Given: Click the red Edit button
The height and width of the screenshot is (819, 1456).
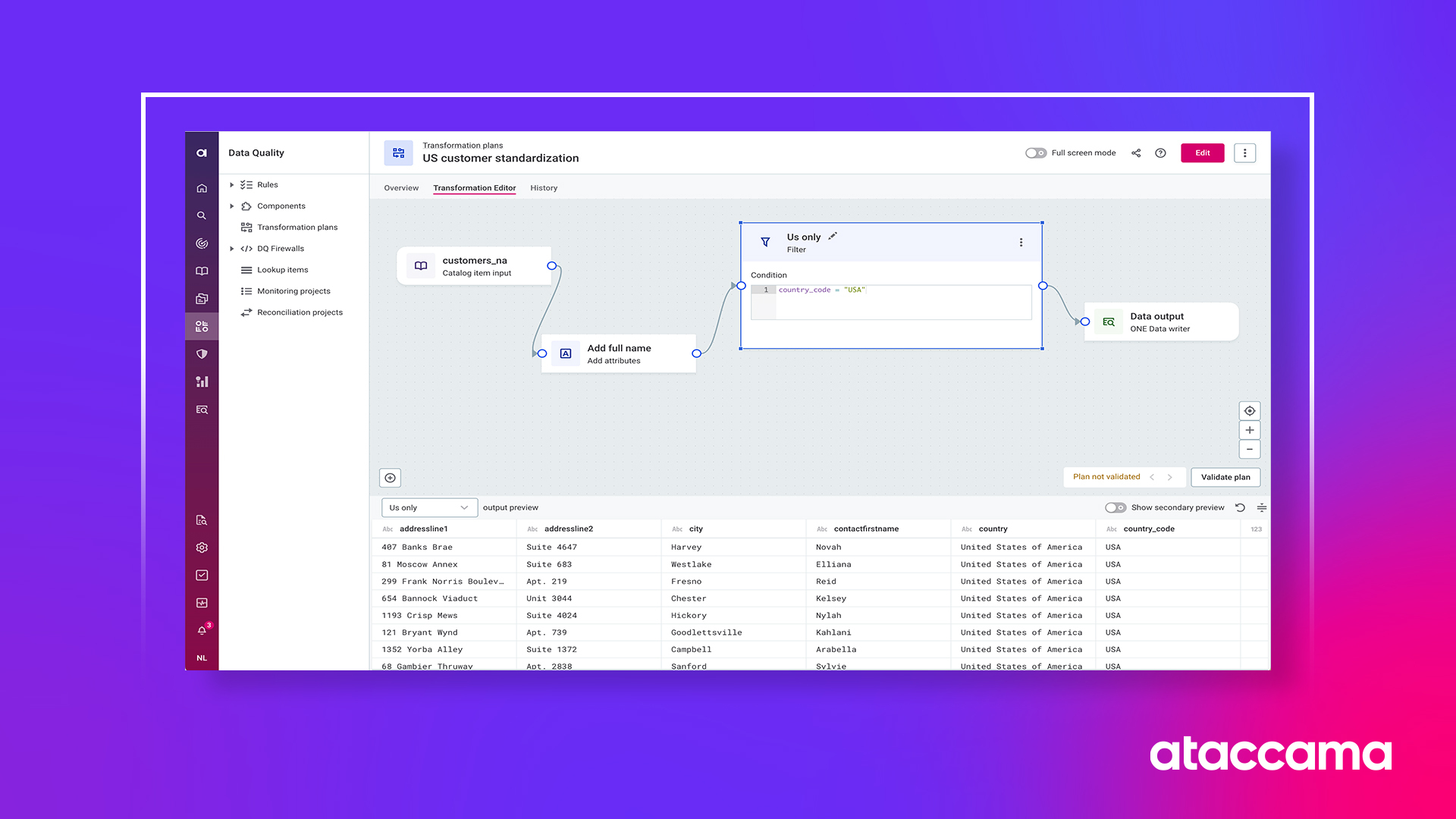Looking at the screenshot, I should coord(1202,153).
